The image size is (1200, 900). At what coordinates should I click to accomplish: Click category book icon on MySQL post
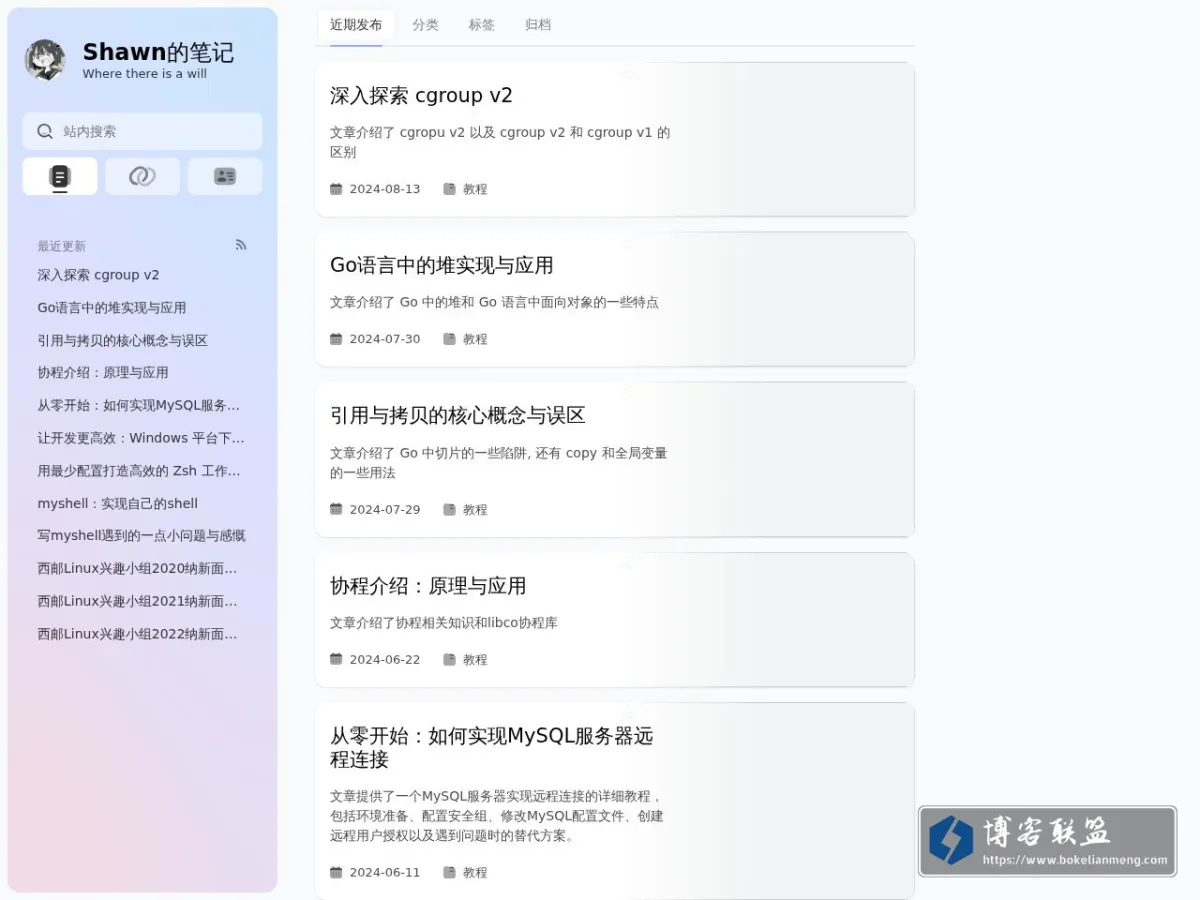click(x=450, y=872)
